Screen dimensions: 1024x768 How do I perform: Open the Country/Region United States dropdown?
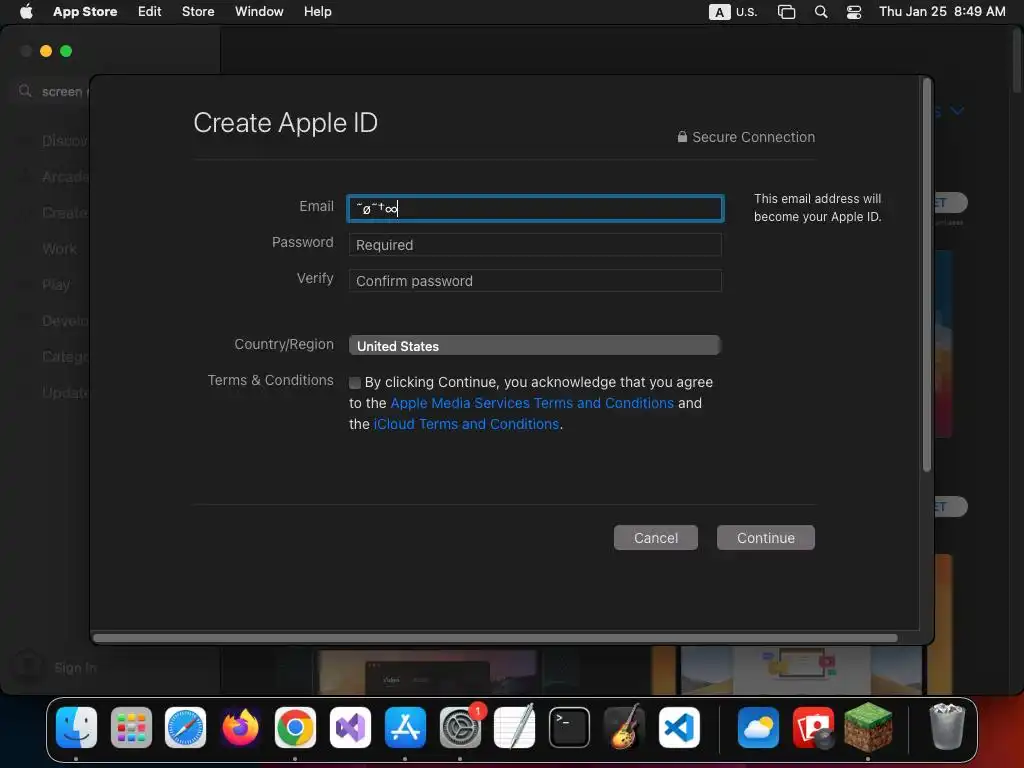tap(535, 345)
